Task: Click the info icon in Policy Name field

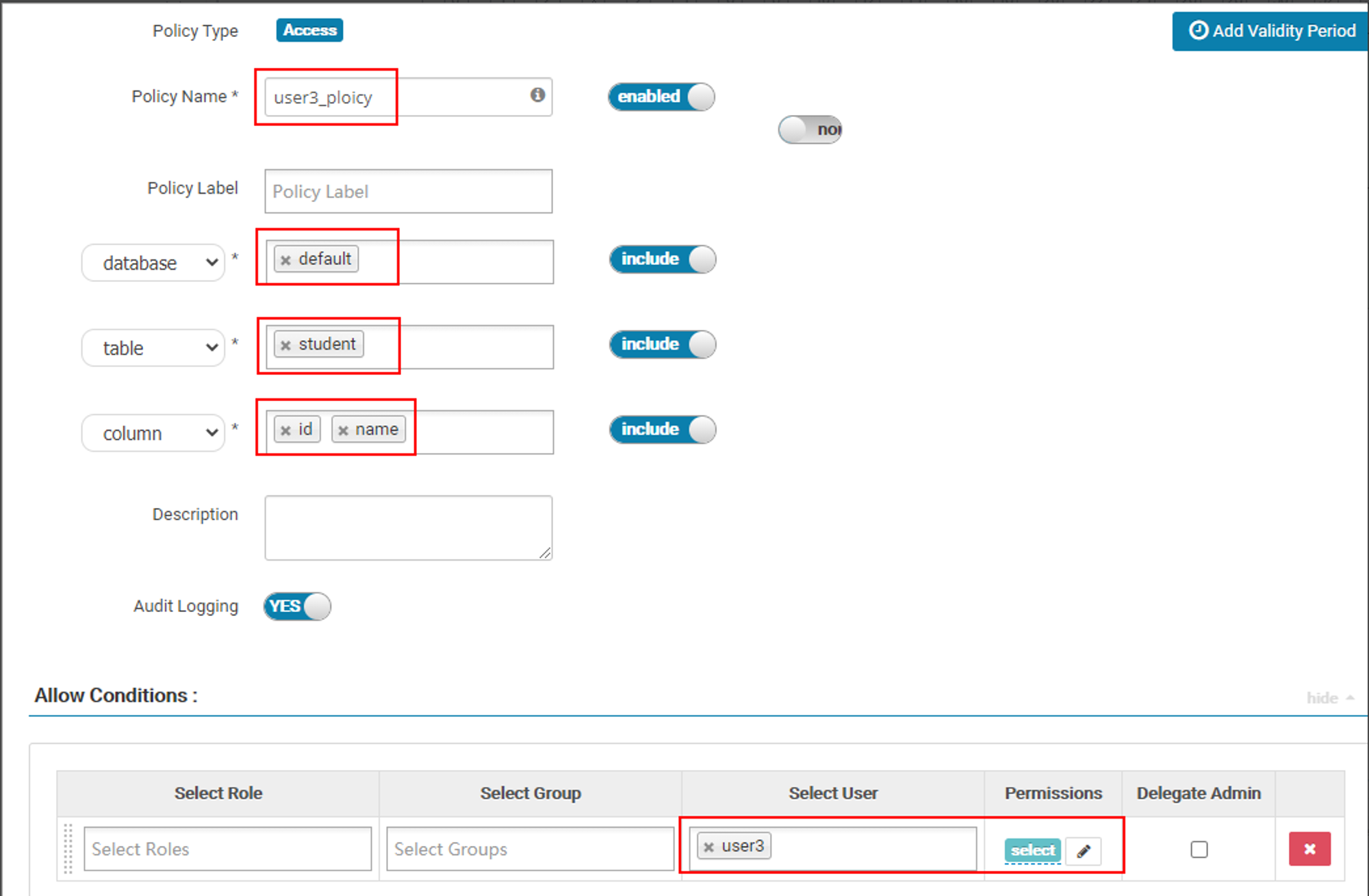Action: click(x=537, y=95)
